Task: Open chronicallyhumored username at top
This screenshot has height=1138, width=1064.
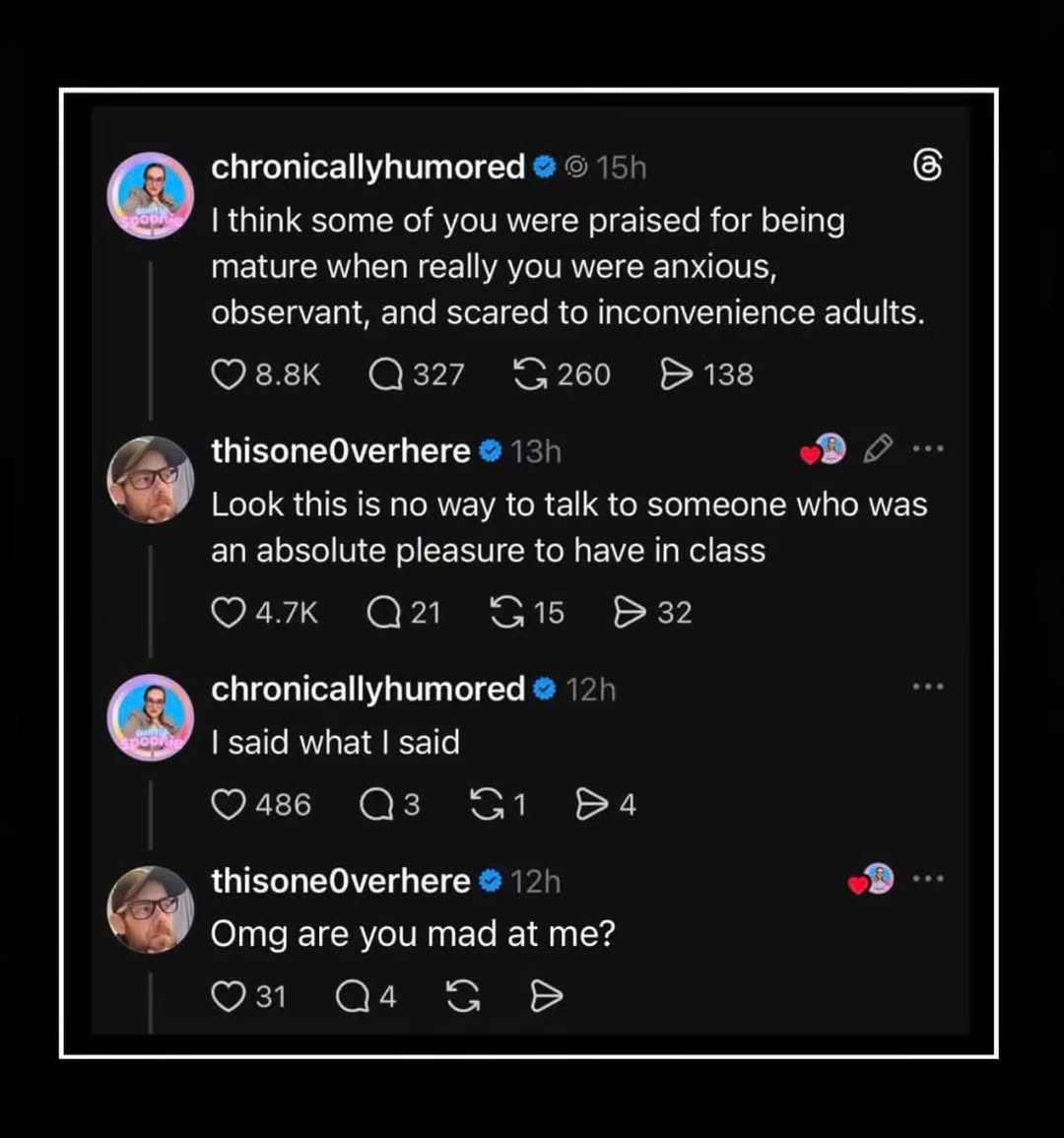Action: pos(368,167)
